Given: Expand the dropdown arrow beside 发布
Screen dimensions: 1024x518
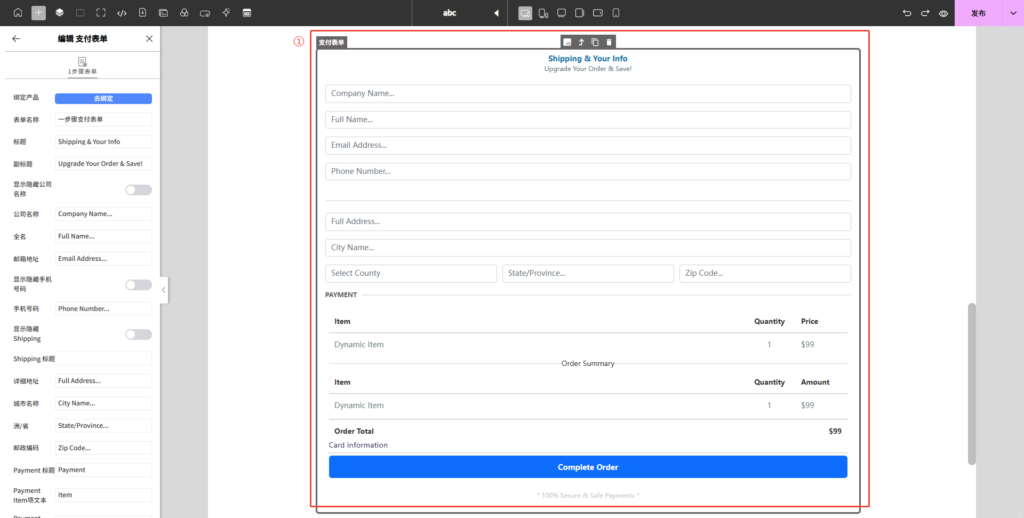Looking at the screenshot, I should tap(1010, 13).
